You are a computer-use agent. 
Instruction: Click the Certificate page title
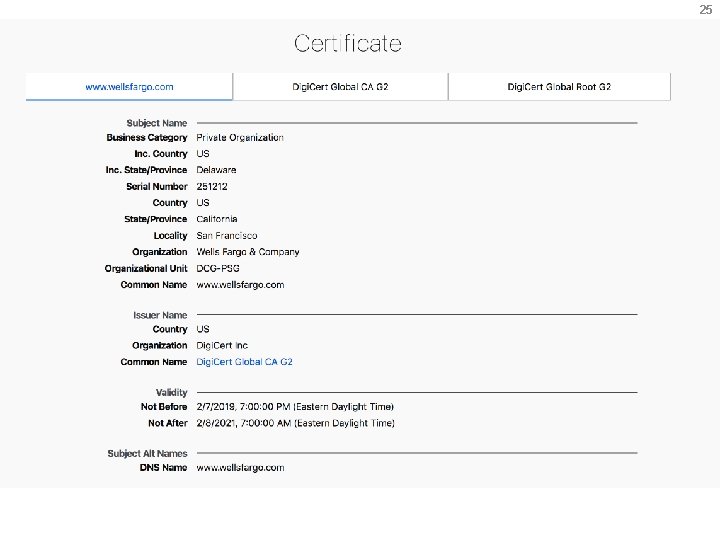(x=348, y=44)
